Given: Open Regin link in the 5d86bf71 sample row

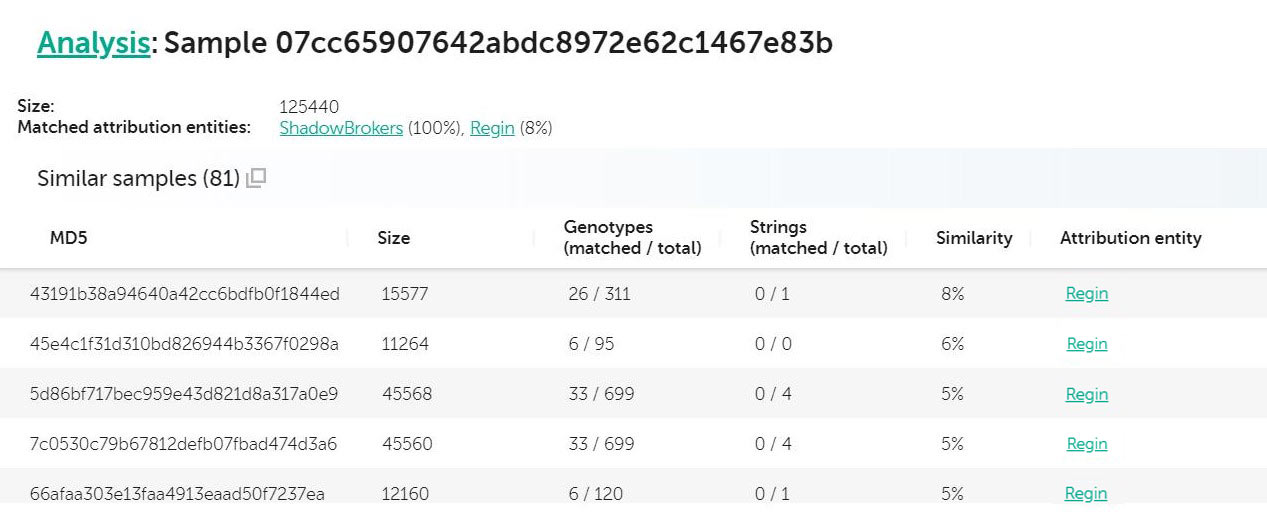Looking at the screenshot, I should 1086,394.
